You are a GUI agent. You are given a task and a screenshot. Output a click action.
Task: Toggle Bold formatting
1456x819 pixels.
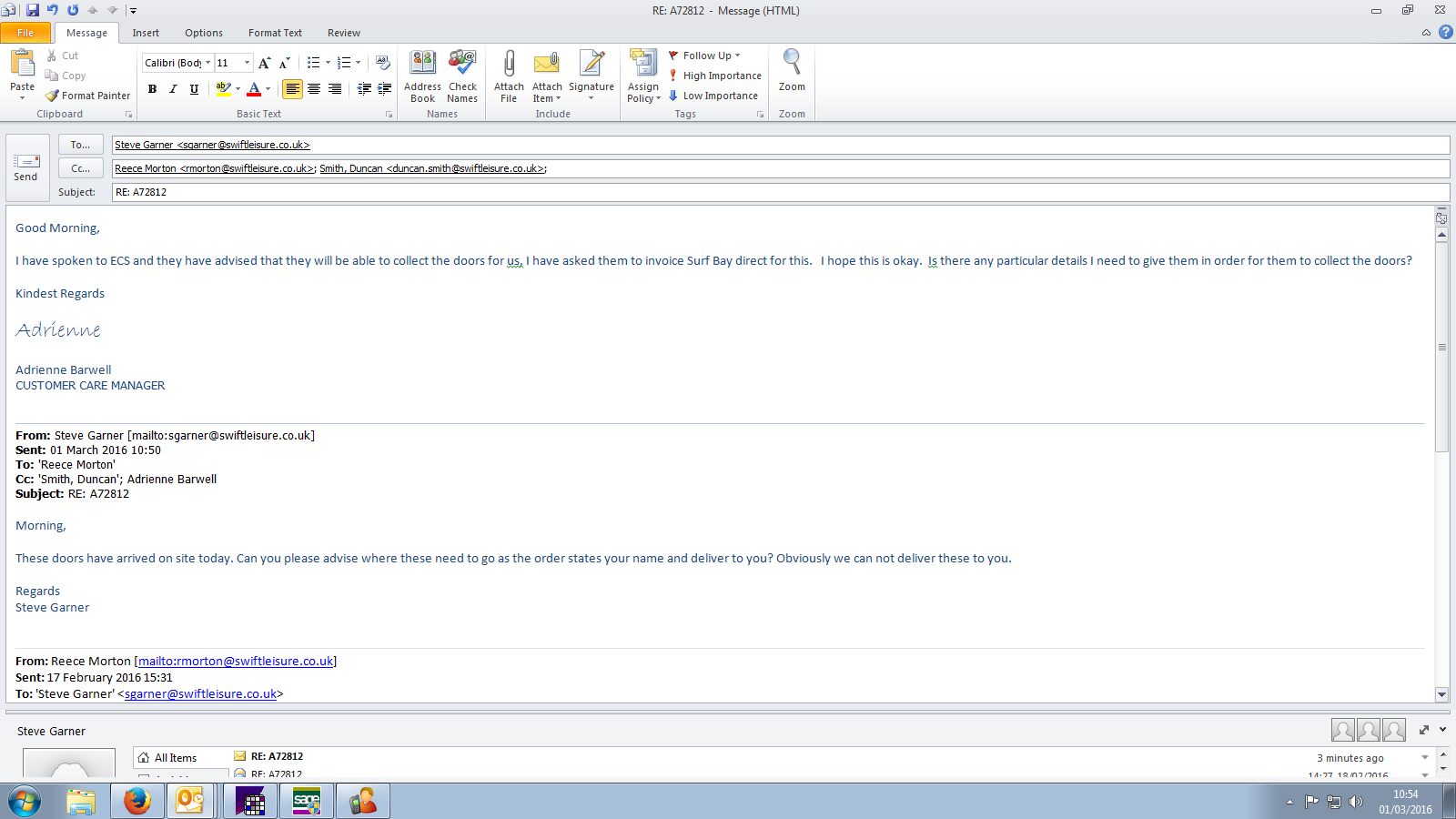click(x=152, y=89)
